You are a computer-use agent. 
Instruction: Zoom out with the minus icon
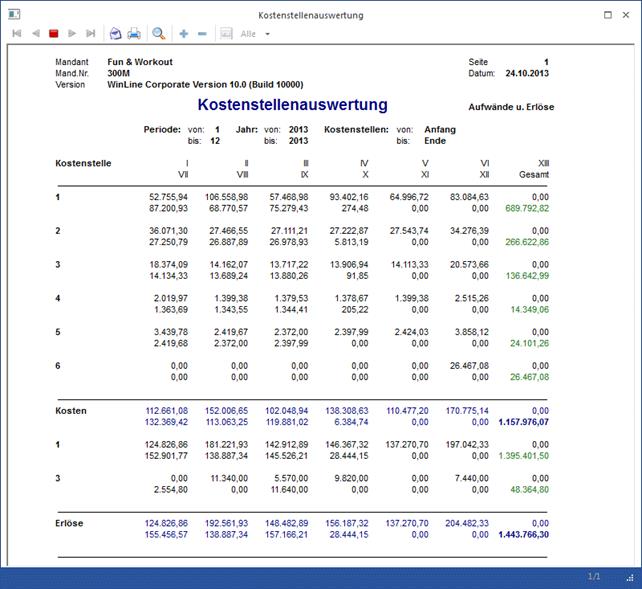point(202,33)
